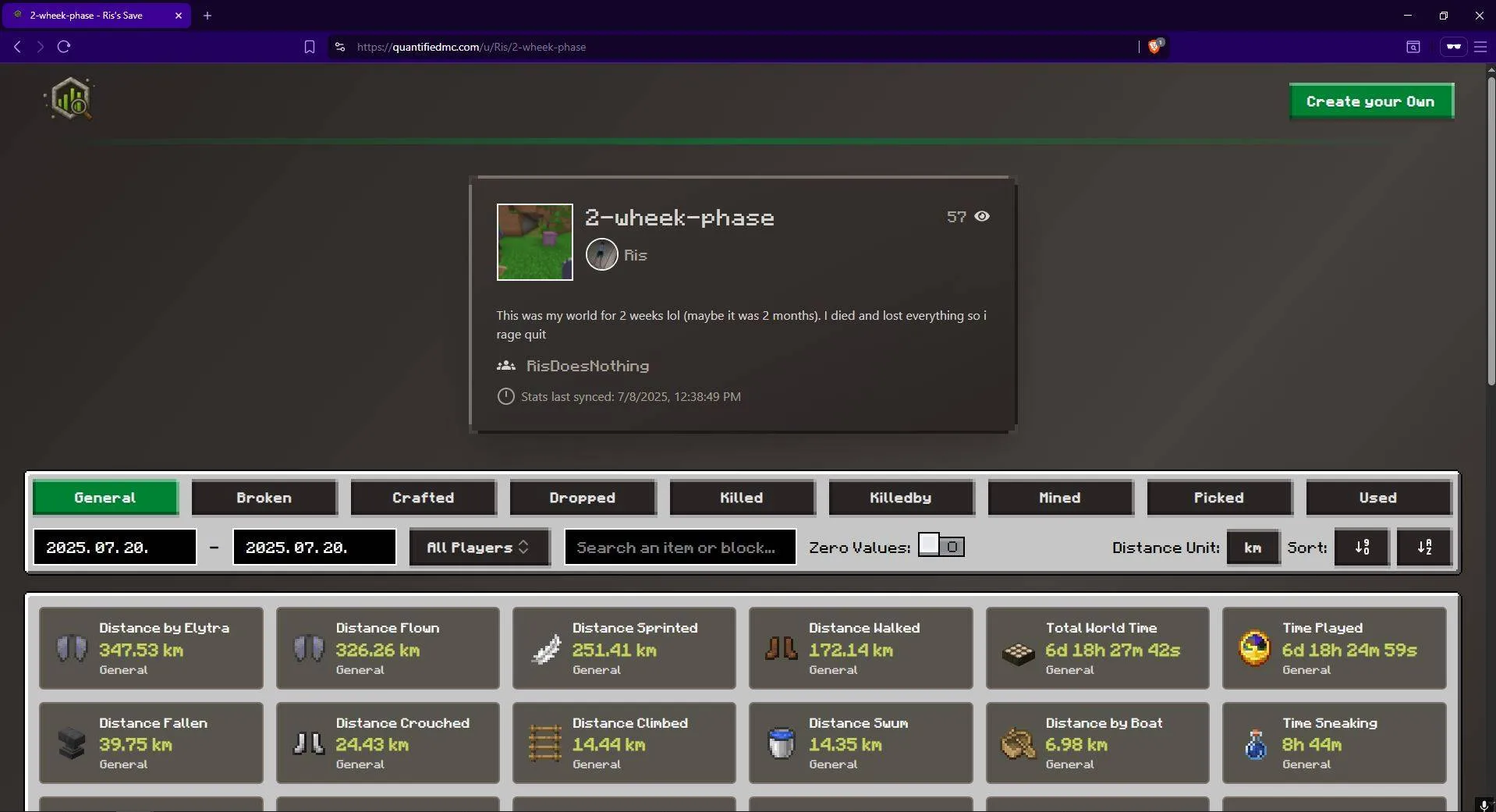
Task: Click the 8h 44m value
Action: [x=1312, y=745]
